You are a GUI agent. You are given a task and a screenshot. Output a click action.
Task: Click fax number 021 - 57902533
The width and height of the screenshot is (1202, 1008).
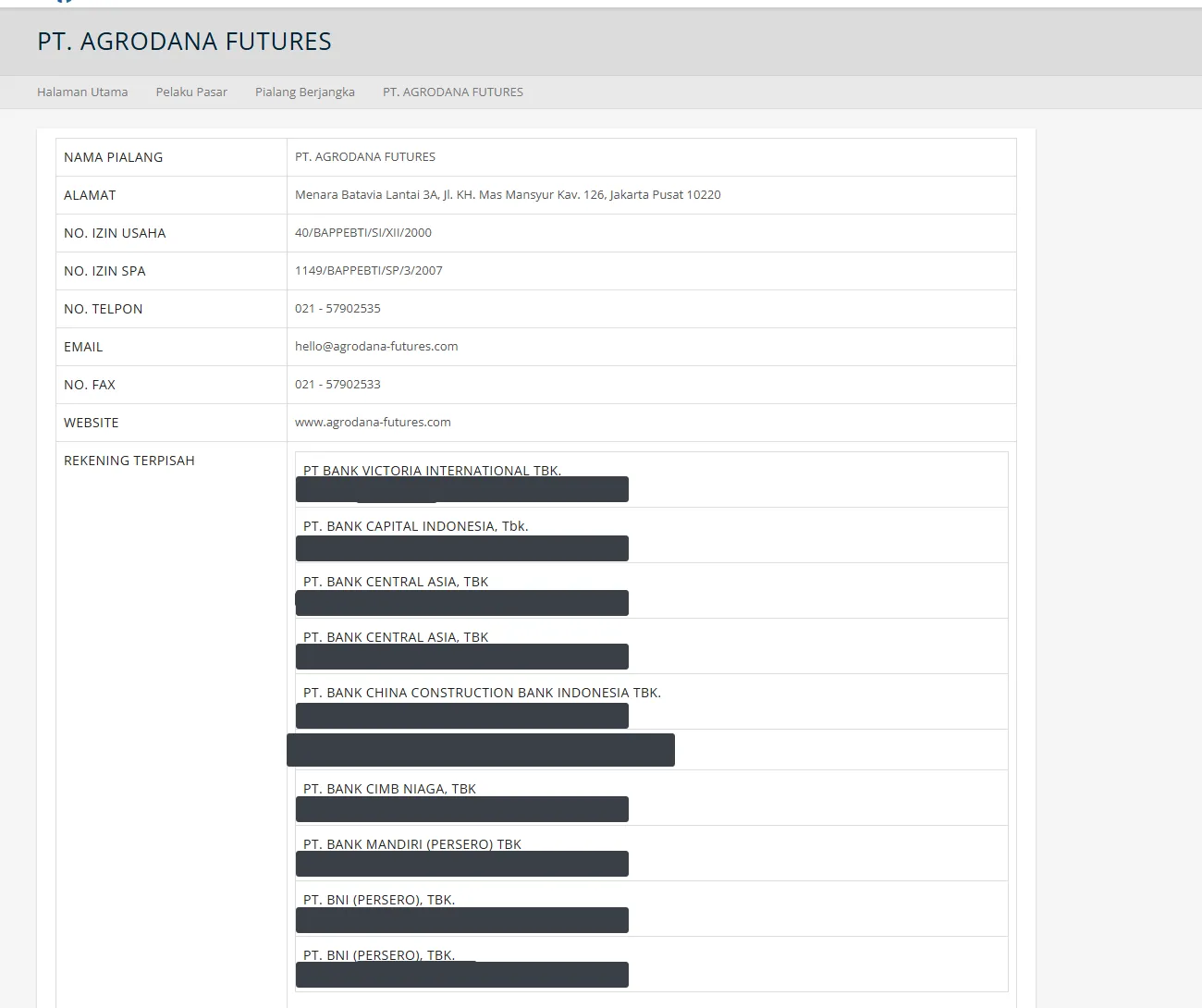click(337, 385)
